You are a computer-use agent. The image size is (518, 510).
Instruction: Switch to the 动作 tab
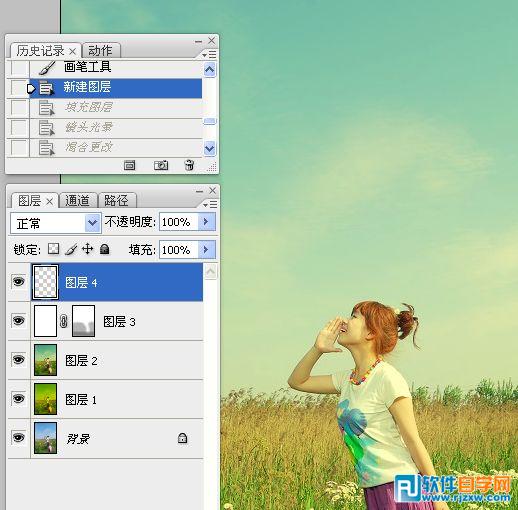click(x=100, y=51)
